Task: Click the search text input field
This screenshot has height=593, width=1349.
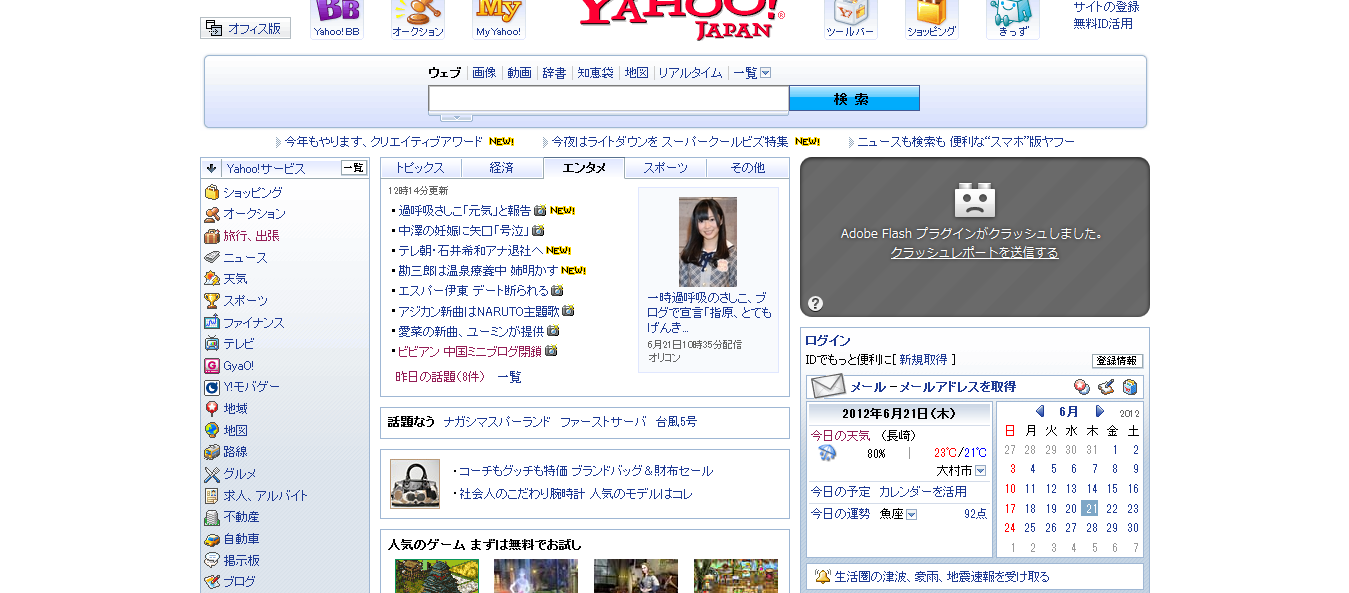Action: pyautogui.click(x=609, y=98)
